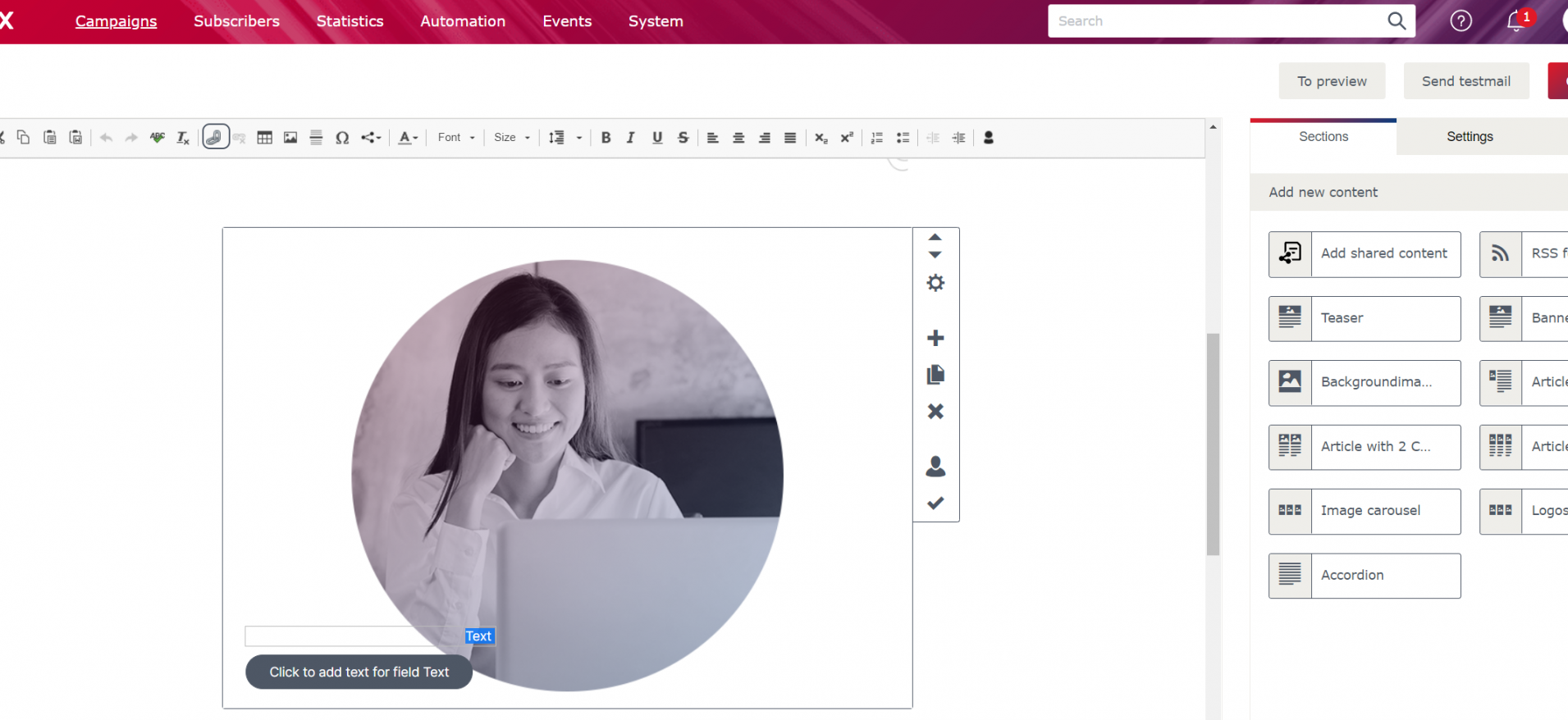The width and height of the screenshot is (1568, 720).
Task: Toggle subscript formatting
Action: pyautogui.click(x=821, y=138)
